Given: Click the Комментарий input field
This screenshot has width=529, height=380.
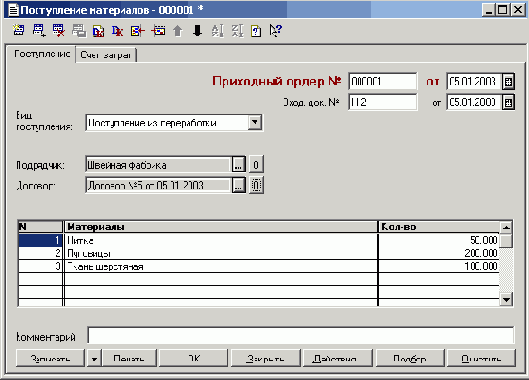Looking at the screenshot, I should (301, 335).
